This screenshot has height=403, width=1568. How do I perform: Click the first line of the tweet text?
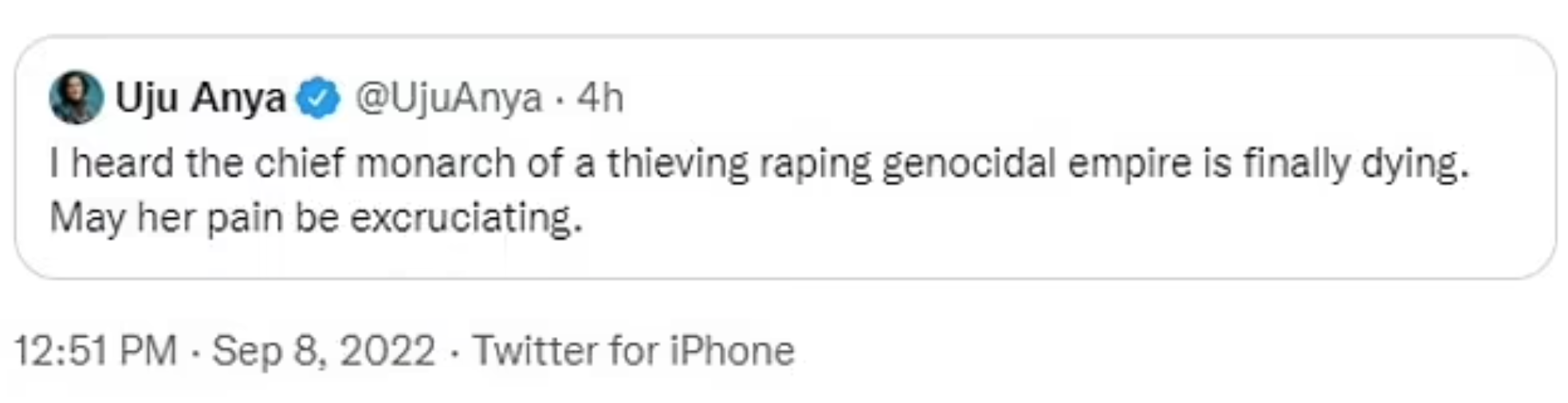tap(757, 164)
